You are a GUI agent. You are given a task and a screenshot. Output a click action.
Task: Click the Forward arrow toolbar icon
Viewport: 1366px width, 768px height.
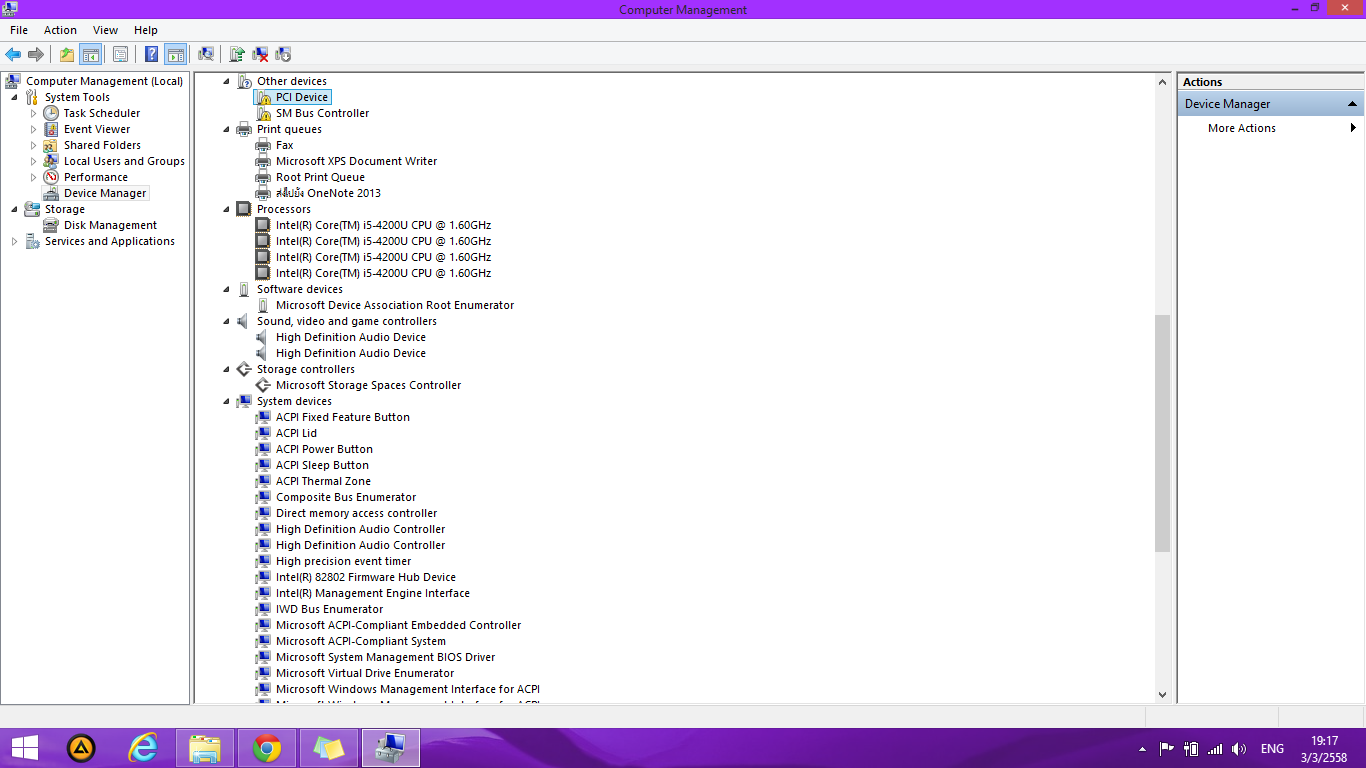click(x=36, y=54)
